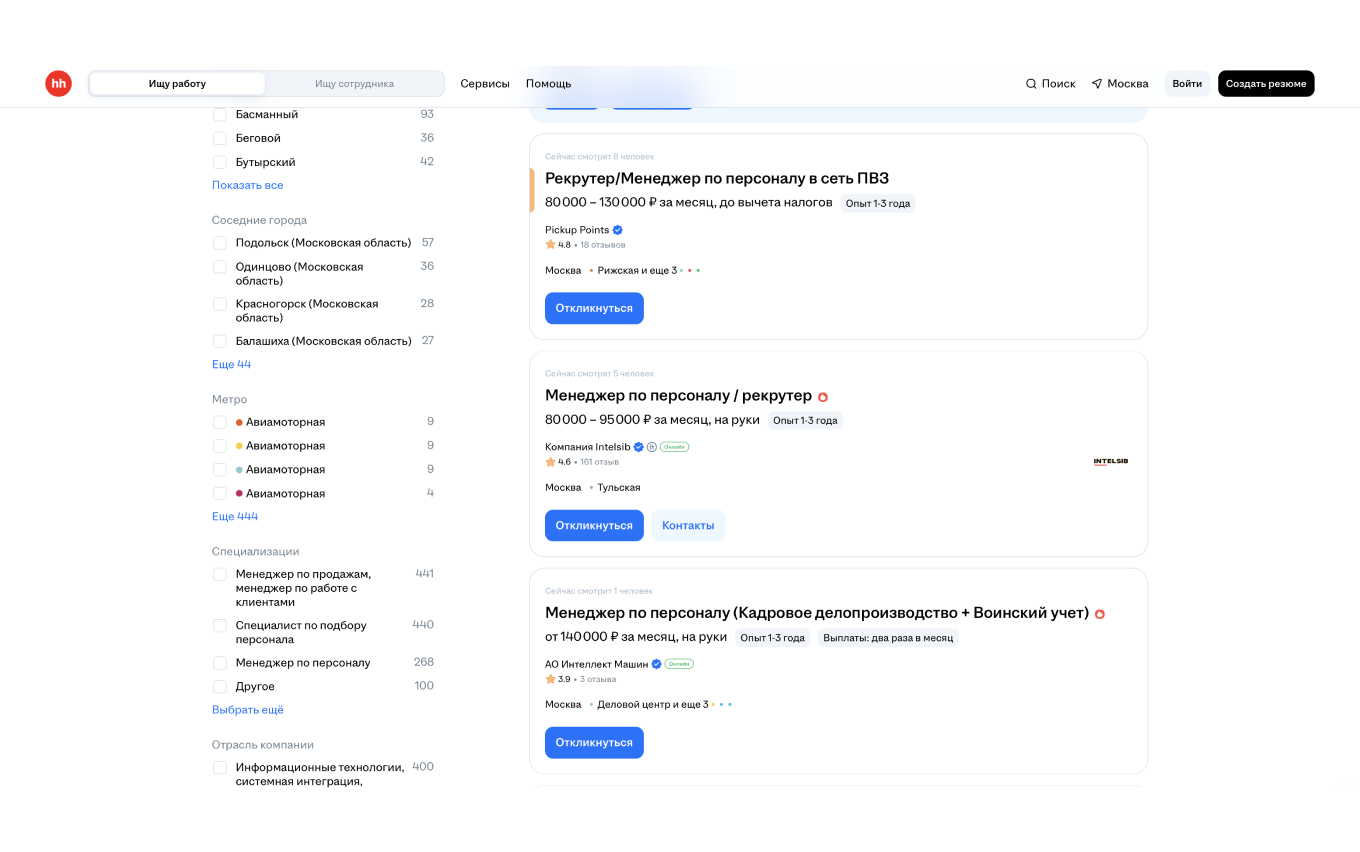Check Другое specialization filter
The height and width of the screenshot is (852, 1360).
coord(220,687)
